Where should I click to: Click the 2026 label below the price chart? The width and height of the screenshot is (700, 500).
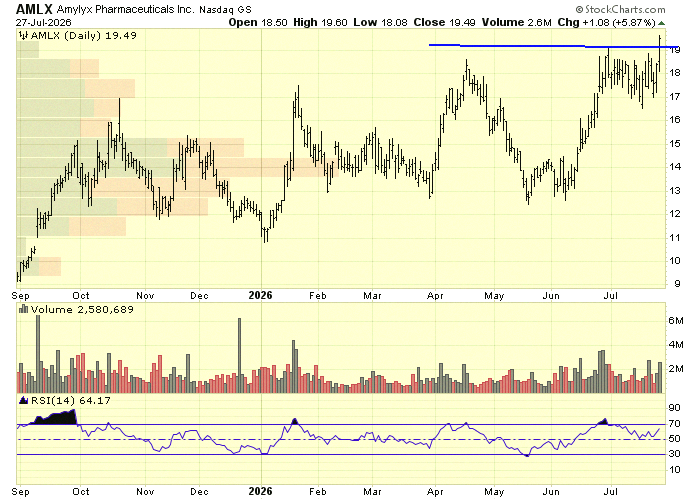pos(260,295)
